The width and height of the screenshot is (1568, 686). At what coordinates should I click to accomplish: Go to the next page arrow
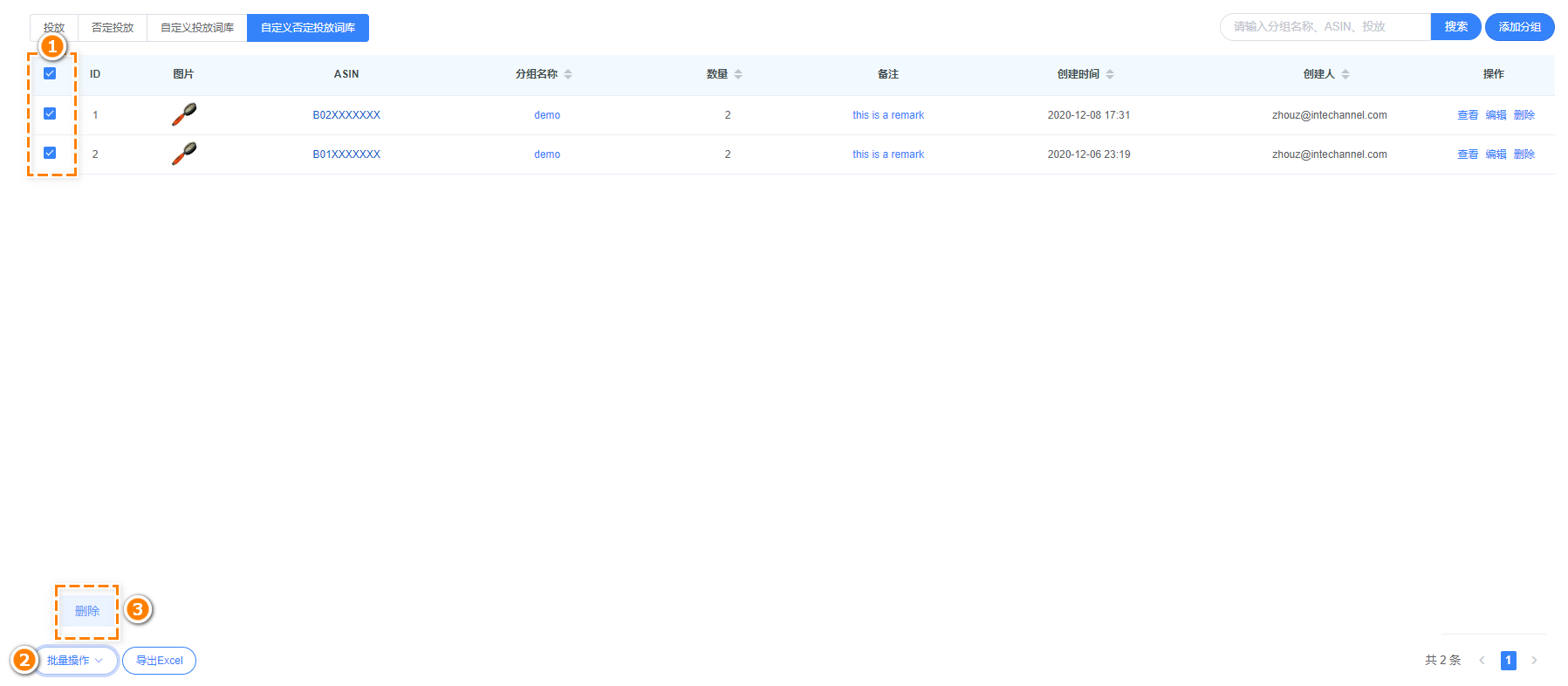coord(1534,661)
